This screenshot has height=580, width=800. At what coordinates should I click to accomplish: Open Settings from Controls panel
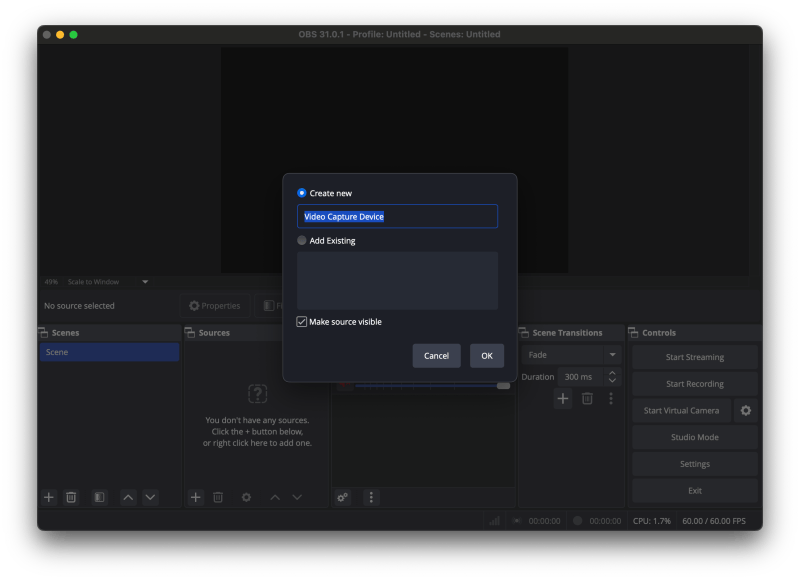[694, 464]
